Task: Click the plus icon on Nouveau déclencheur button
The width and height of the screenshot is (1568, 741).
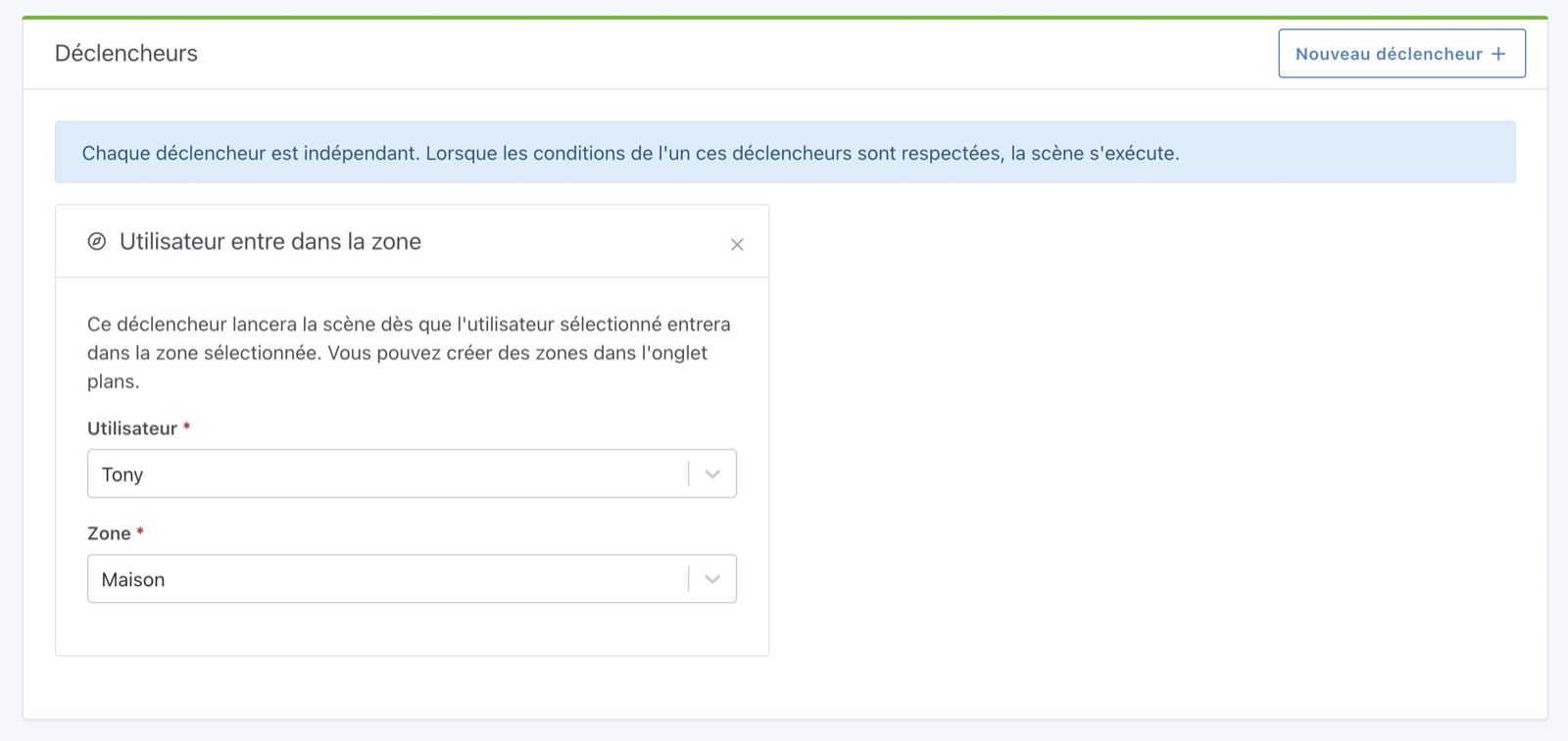Action: pyautogui.click(x=1497, y=54)
